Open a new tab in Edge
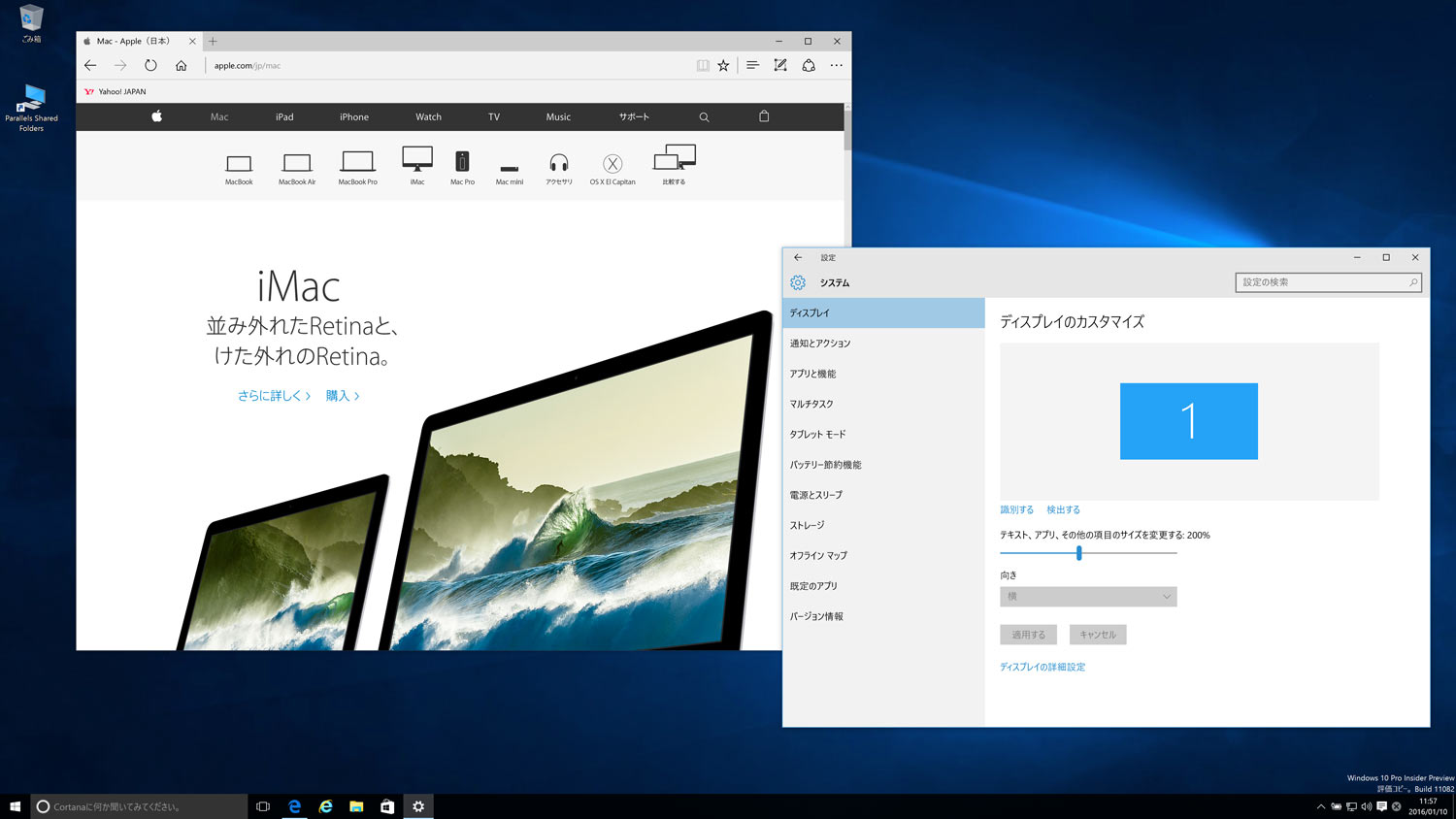The height and width of the screenshot is (819, 1456). click(x=213, y=41)
